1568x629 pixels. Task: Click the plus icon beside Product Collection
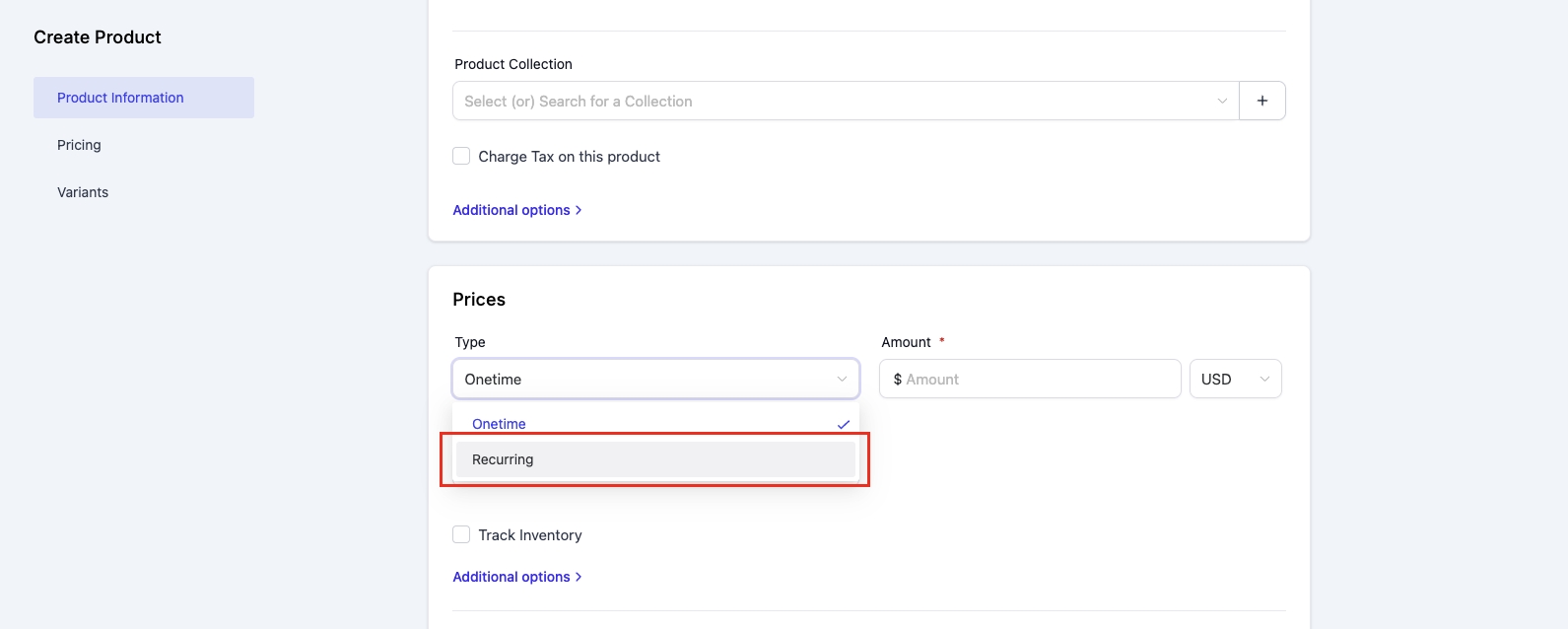click(1261, 101)
